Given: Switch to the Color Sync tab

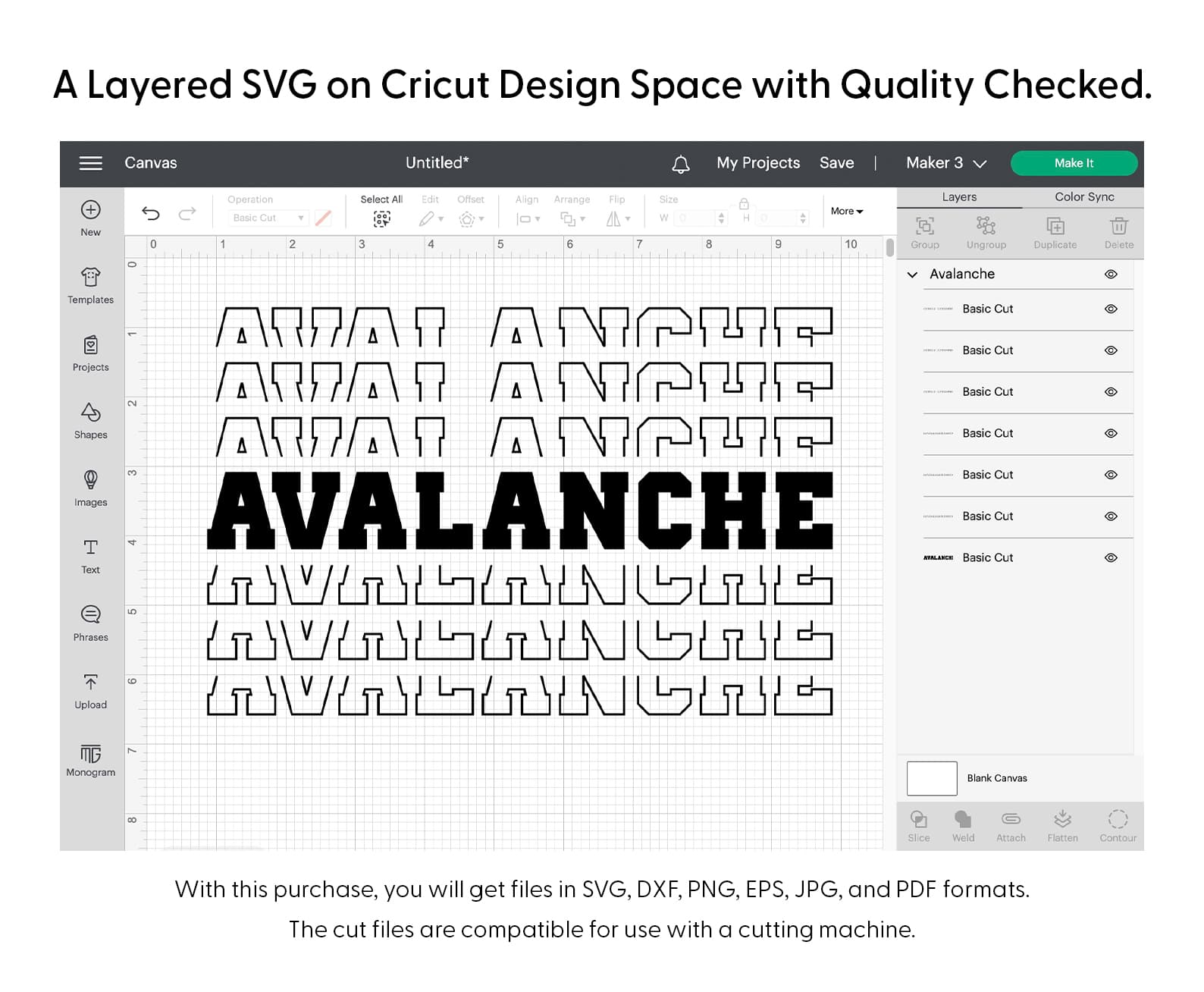Looking at the screenshot, I should tap(1084, 197).
